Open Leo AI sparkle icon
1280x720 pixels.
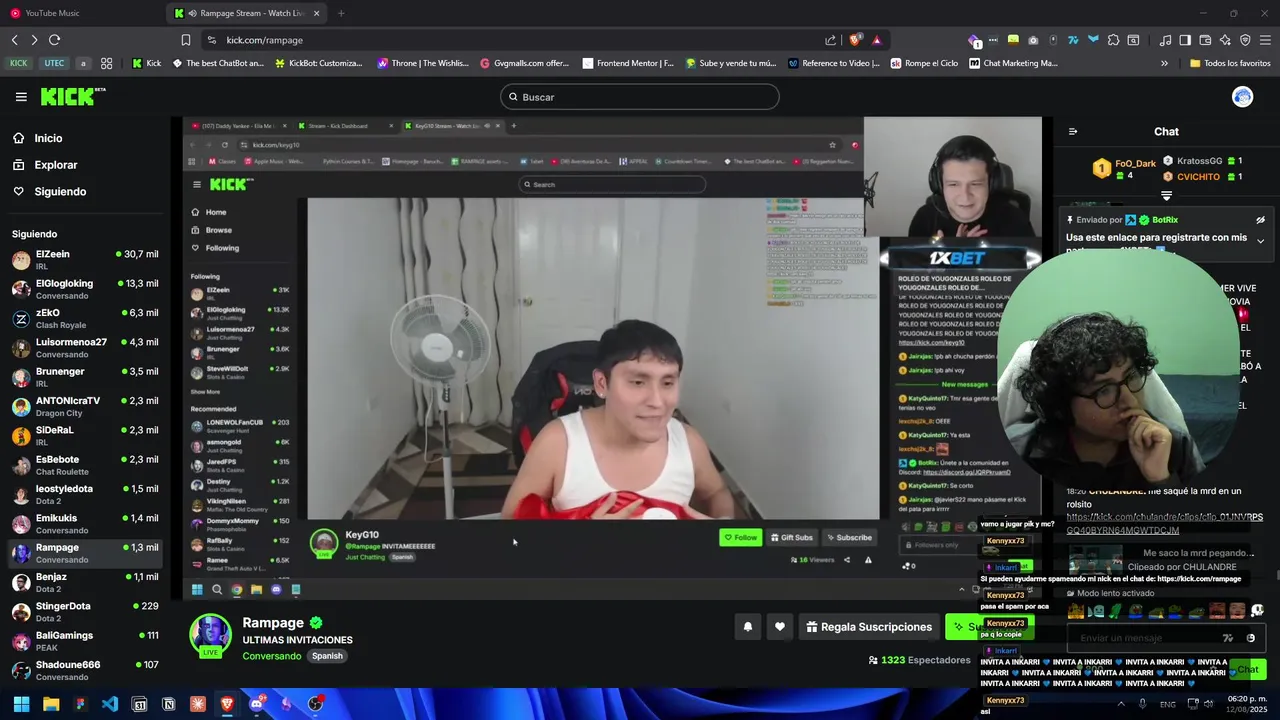coord(1225,40)
